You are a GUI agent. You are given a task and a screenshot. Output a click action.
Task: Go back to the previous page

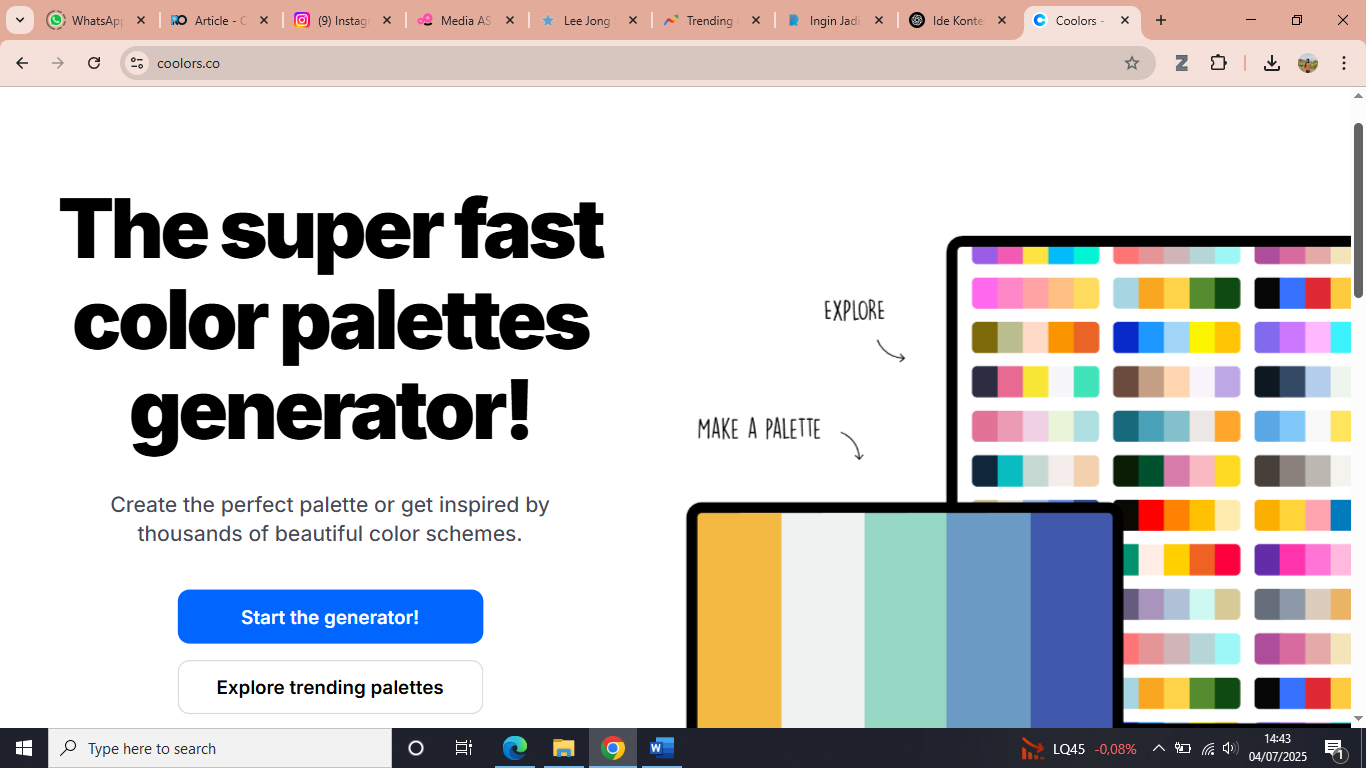click(22, 63)
